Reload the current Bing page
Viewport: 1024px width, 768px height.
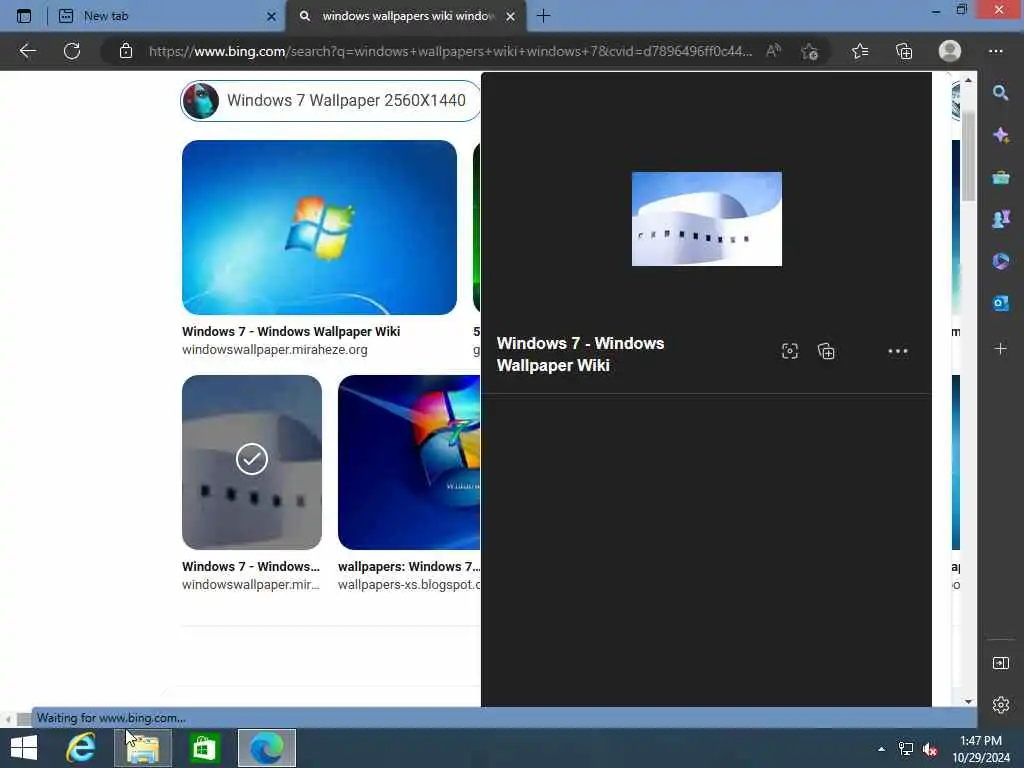(x=72, y=51)
